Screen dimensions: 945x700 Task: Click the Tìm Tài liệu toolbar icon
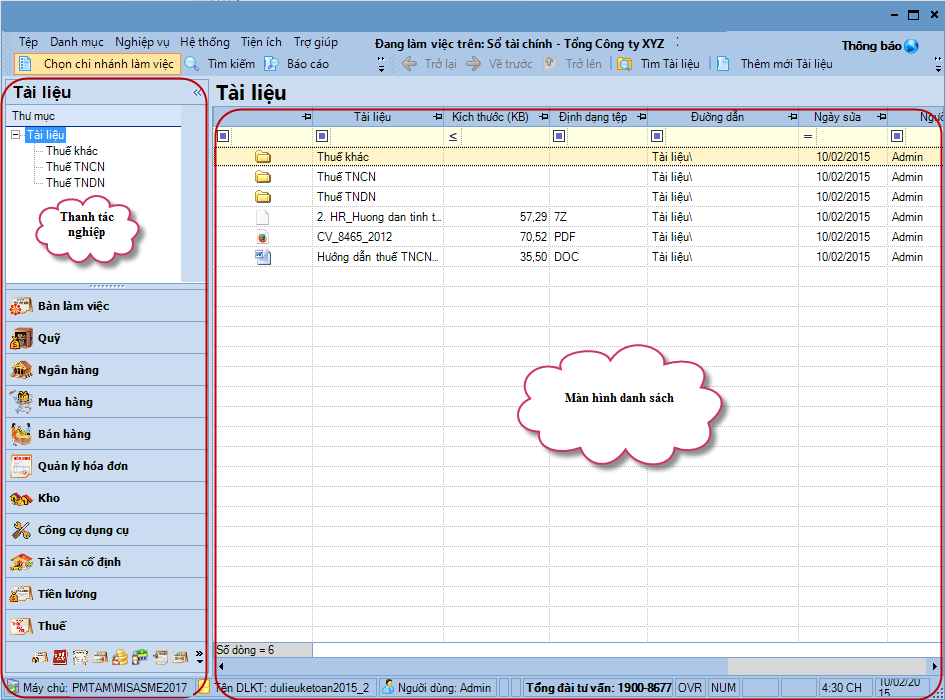[x=625, y=64]
